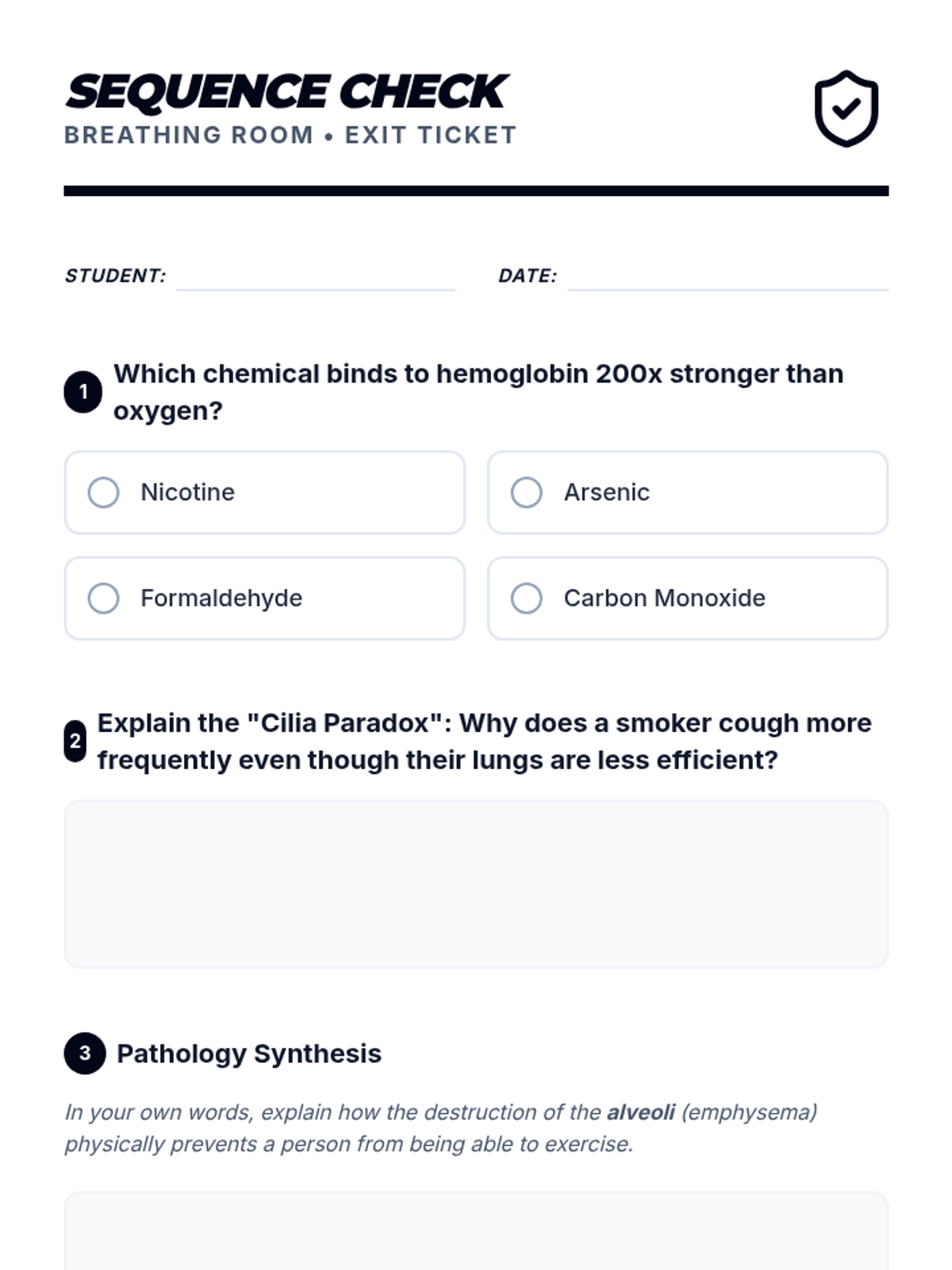This screenshot has width=952, height=1270.
Task: Click the bold word alveoli
Action: tap(640, 1112)
